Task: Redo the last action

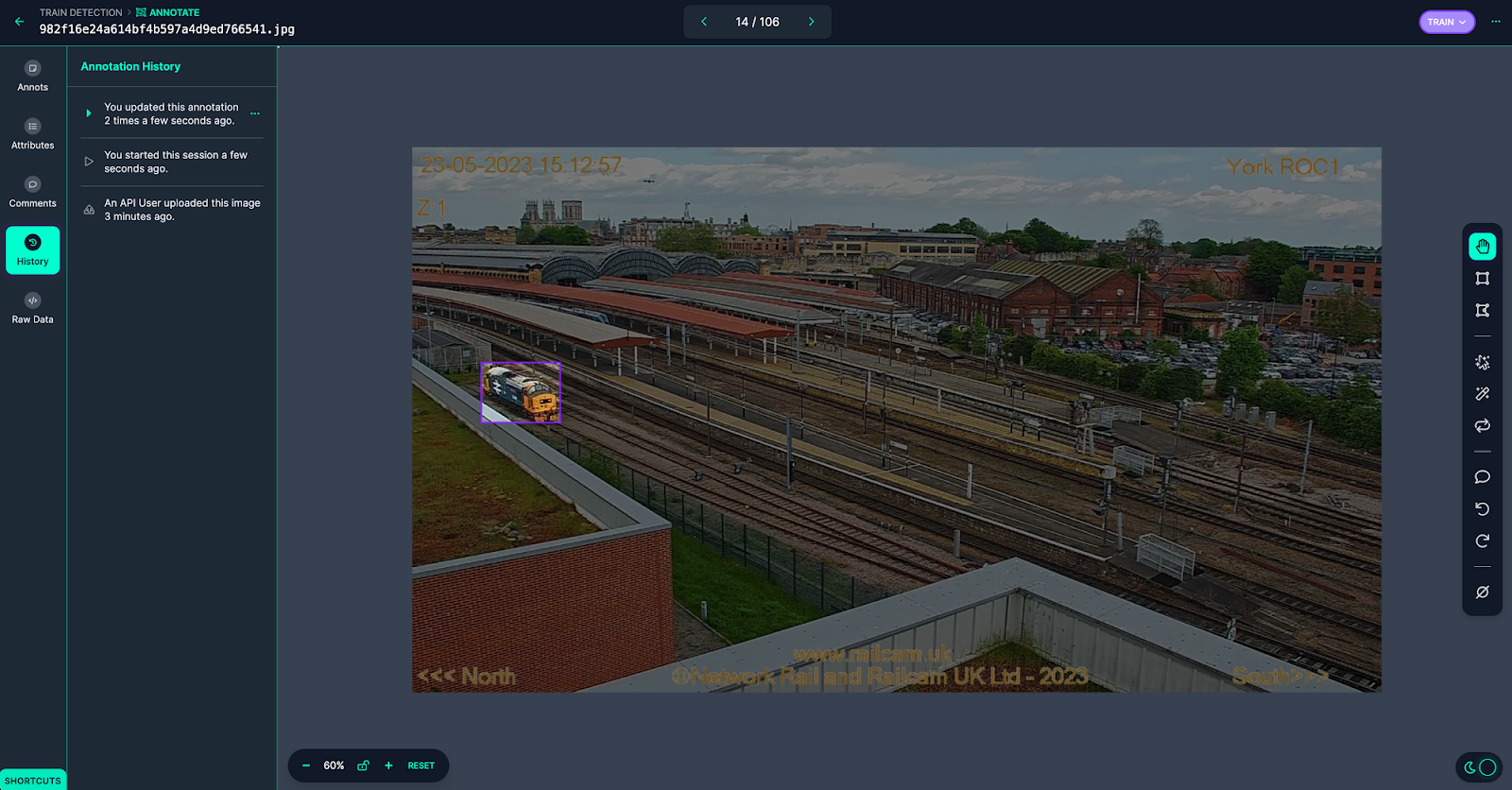Action: tap(1482, 541)
